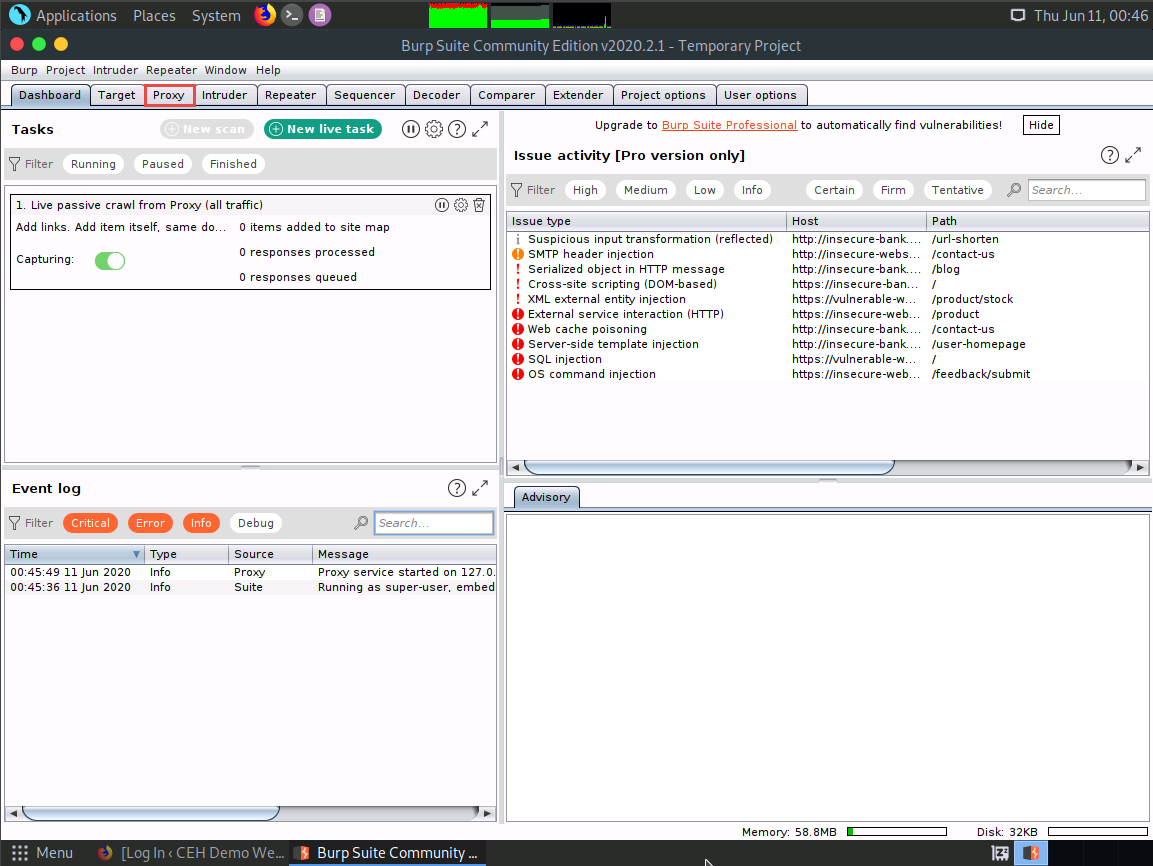Toggle the Debug event log filter
Viewport: 1153px width, 866px height.
[256, 523]
